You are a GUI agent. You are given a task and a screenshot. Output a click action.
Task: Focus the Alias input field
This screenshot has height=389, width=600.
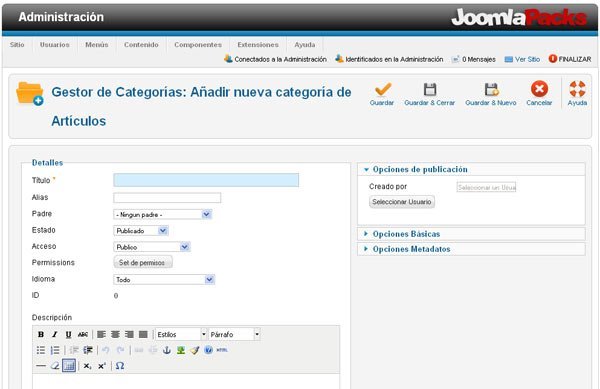(167, 198)
